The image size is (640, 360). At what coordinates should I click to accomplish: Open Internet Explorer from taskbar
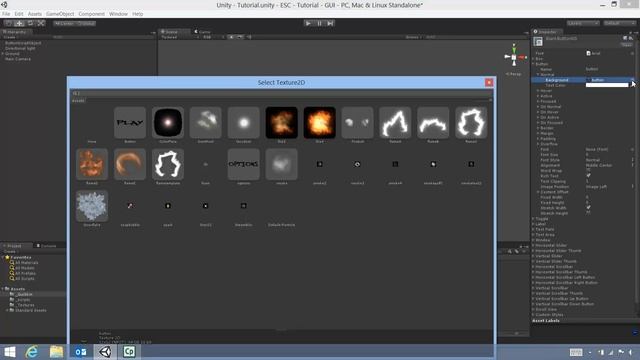tap(32, 352)
